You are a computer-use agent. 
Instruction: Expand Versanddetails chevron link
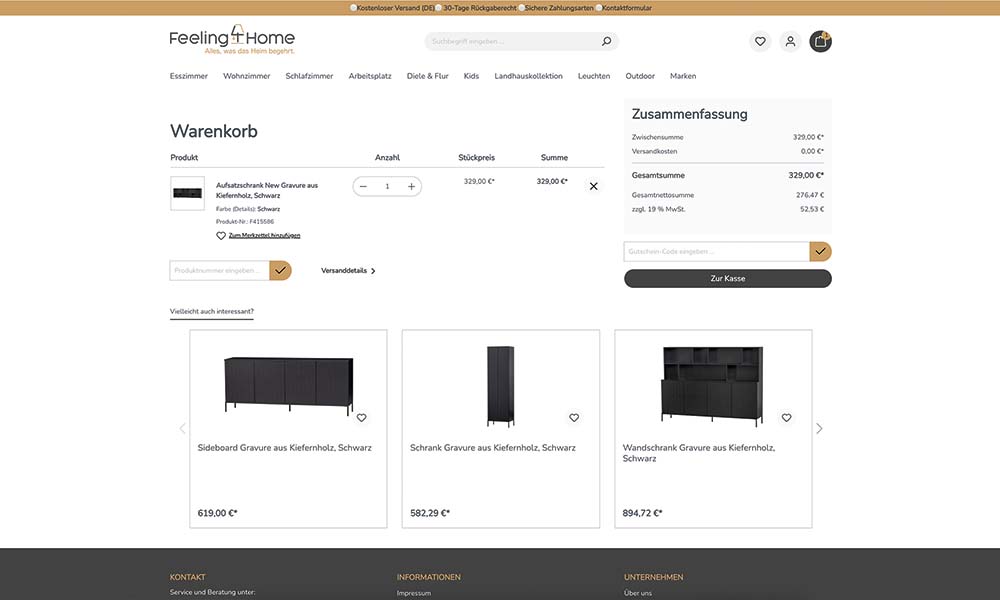pyautogui.click(x=348, y=270)
